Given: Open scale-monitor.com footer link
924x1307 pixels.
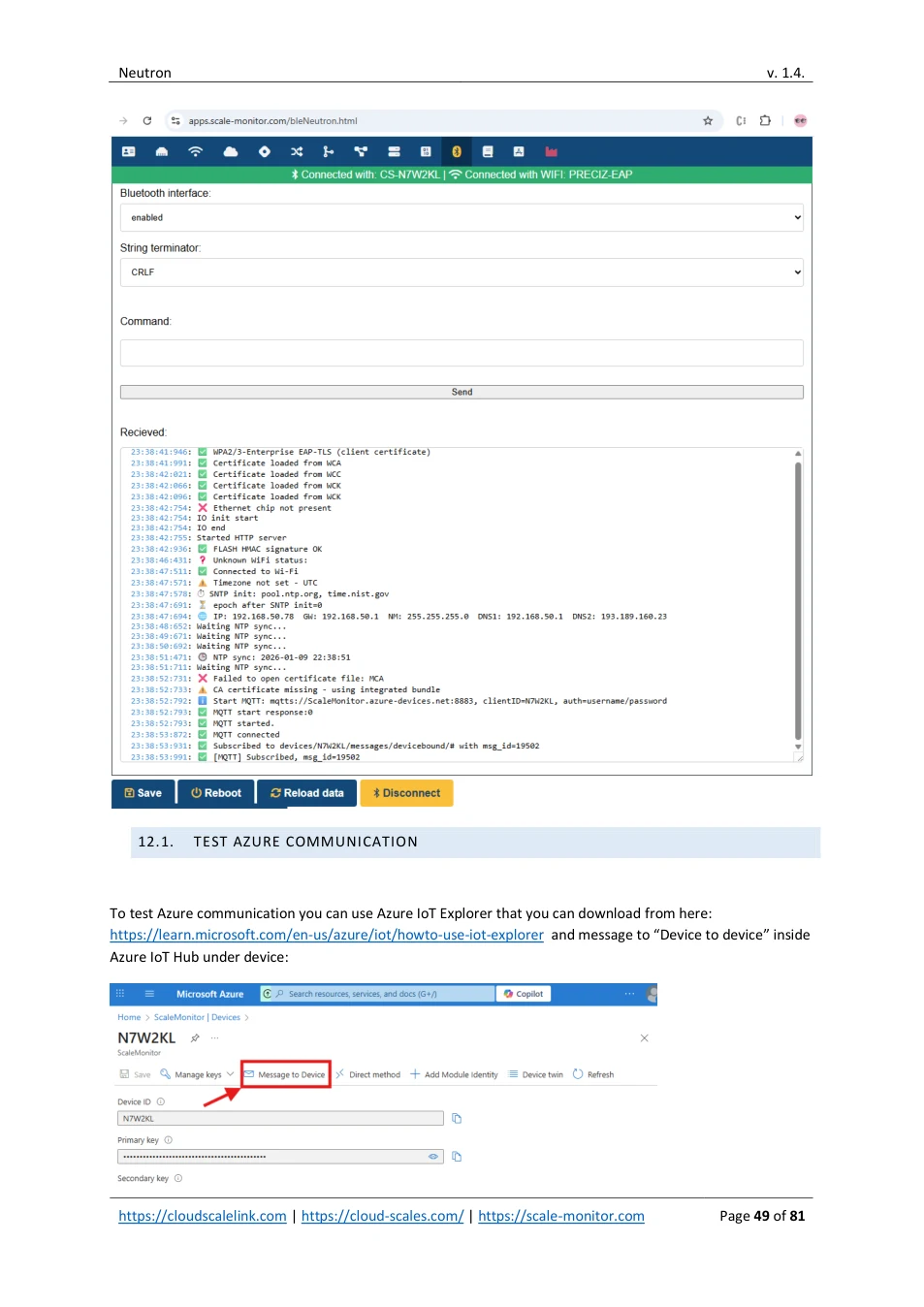Looking at the screenshot, I should pyautogui.click(x=561, y=1216).
